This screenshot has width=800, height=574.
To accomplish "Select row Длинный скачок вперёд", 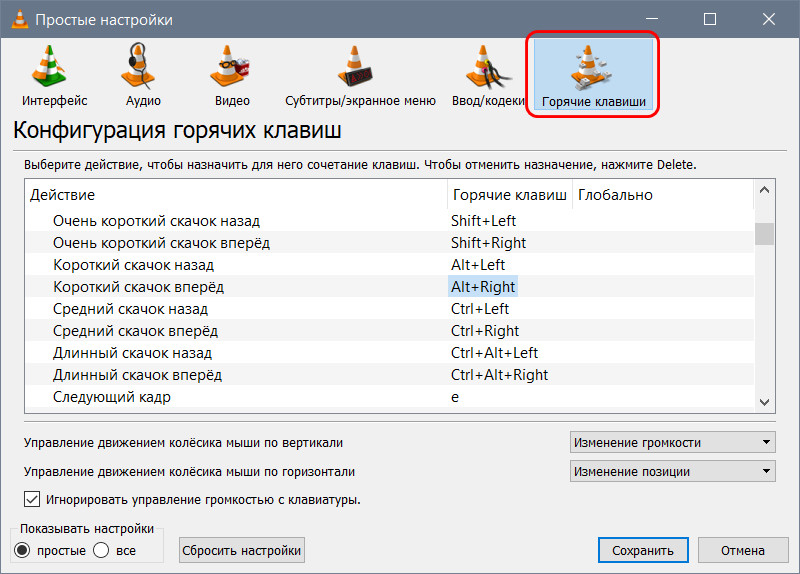I will pyautogui.click(x=390, y=375).
